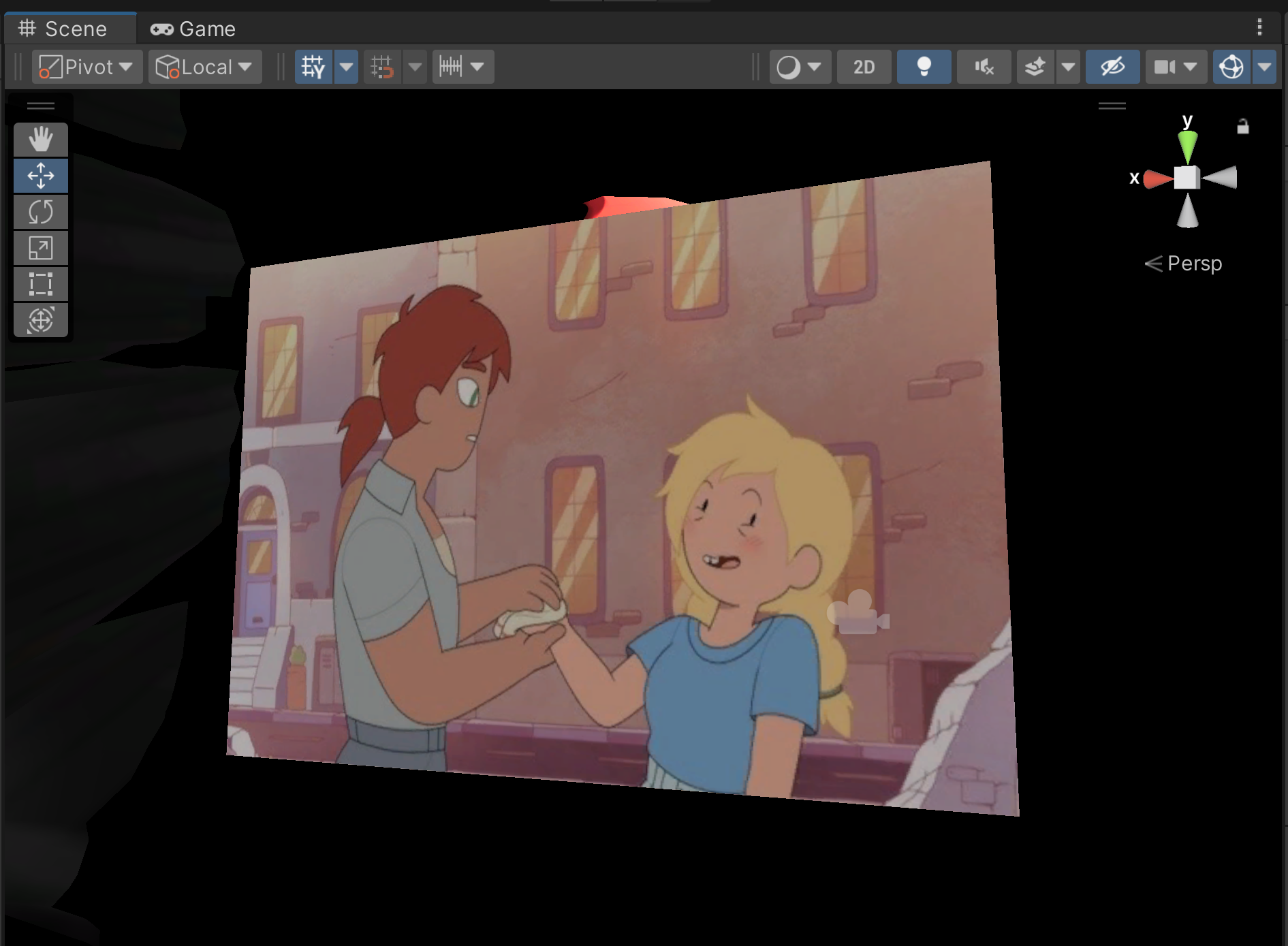
Task: Toggle scene effects icon
Action: [x=1035, y=67]
